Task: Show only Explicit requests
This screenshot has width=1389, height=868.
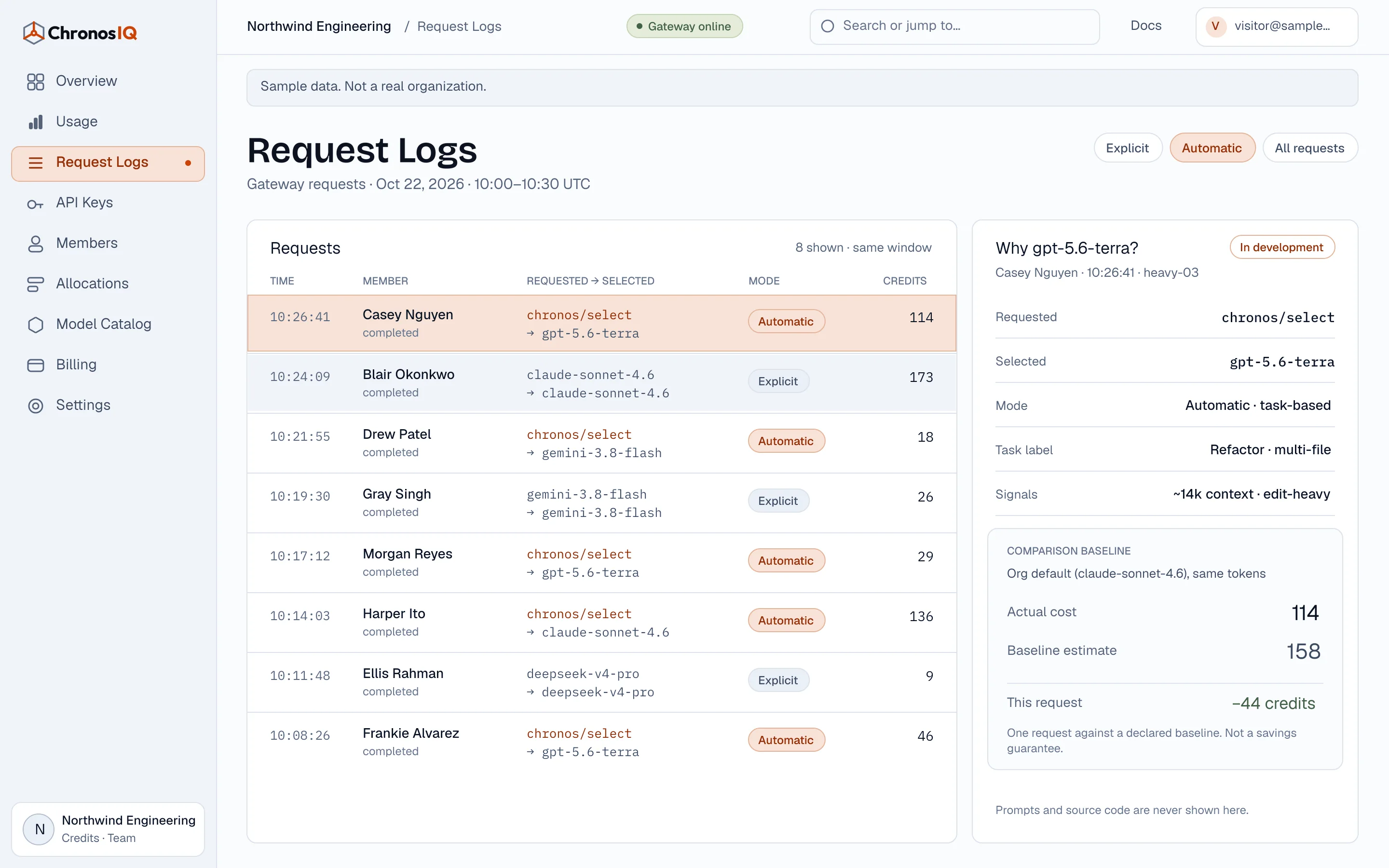Action: [x=1128, y=148]
